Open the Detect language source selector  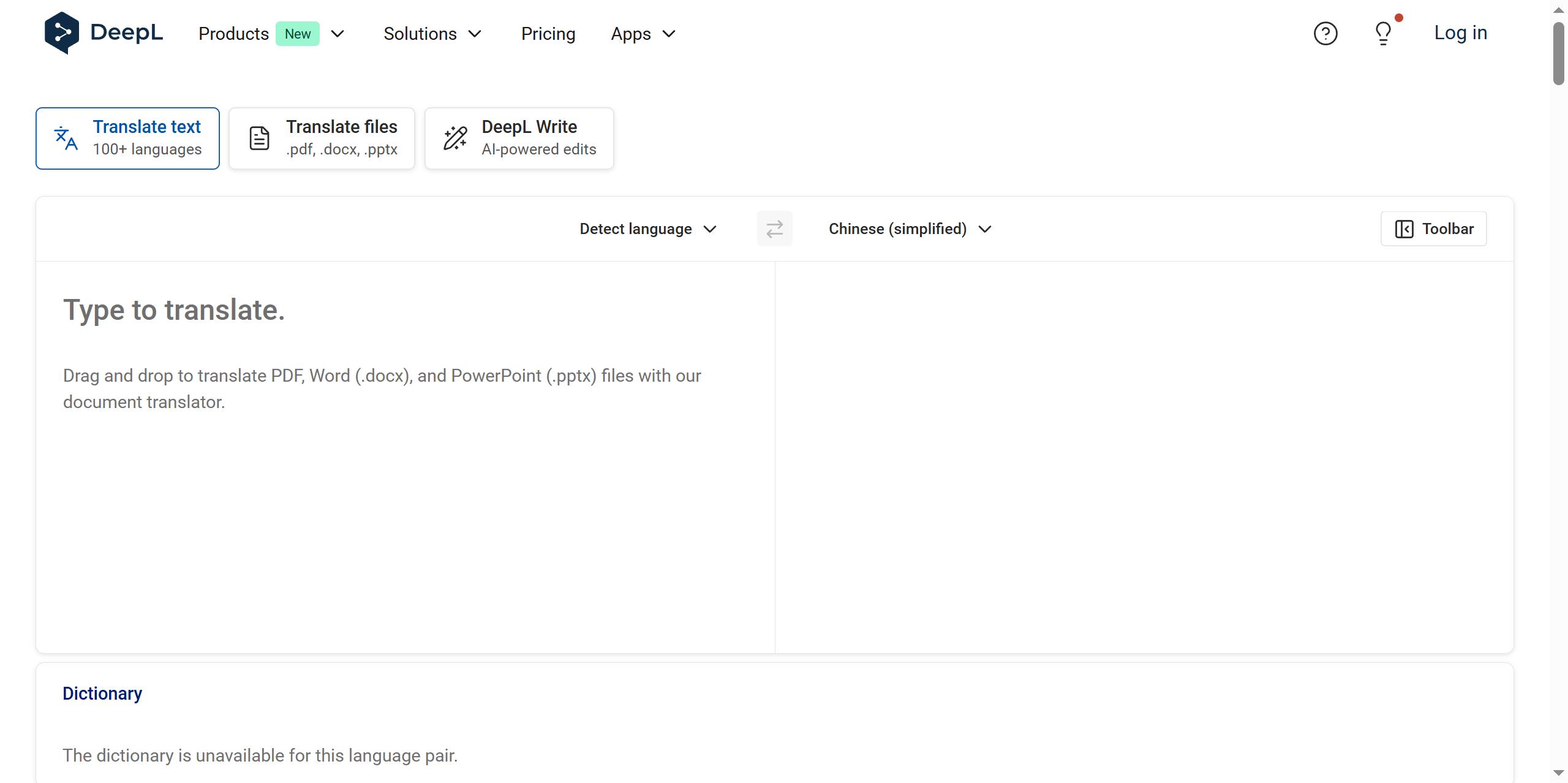647,229
